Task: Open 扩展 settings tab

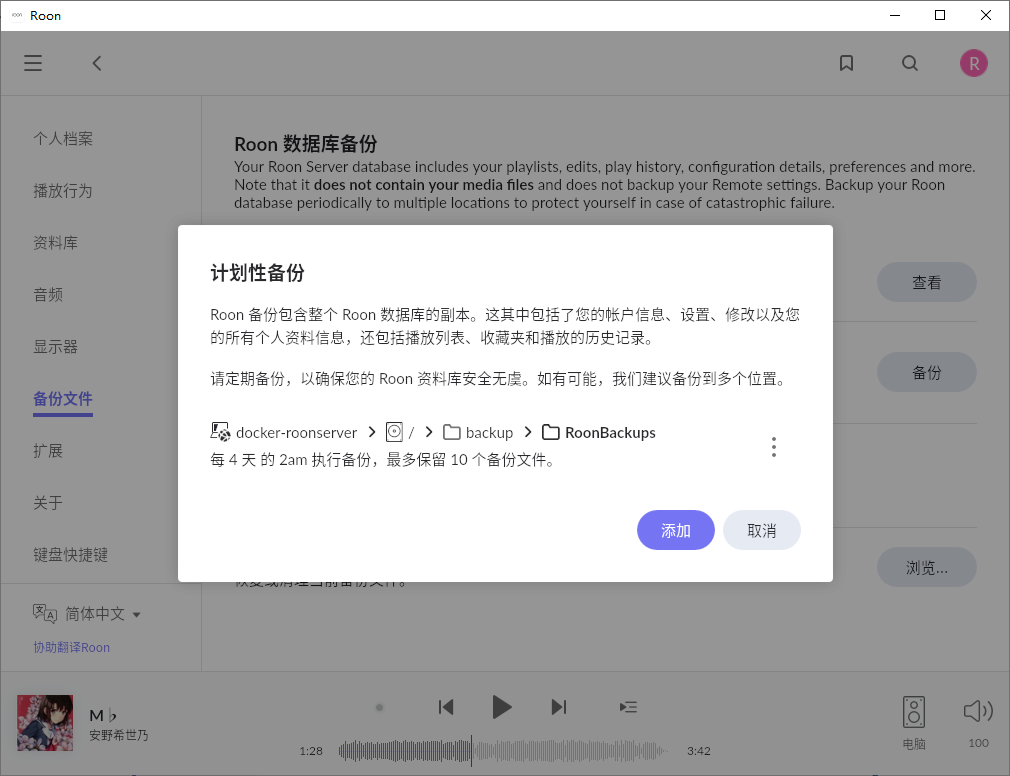Action: click(x=48, y=451)
